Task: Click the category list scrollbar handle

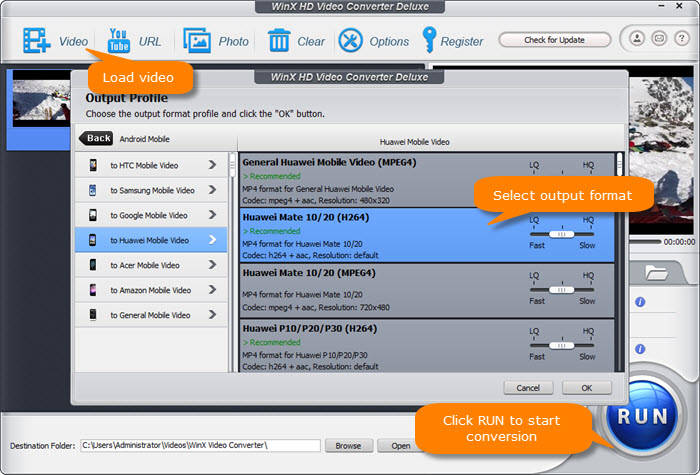Action: point(232,165)
